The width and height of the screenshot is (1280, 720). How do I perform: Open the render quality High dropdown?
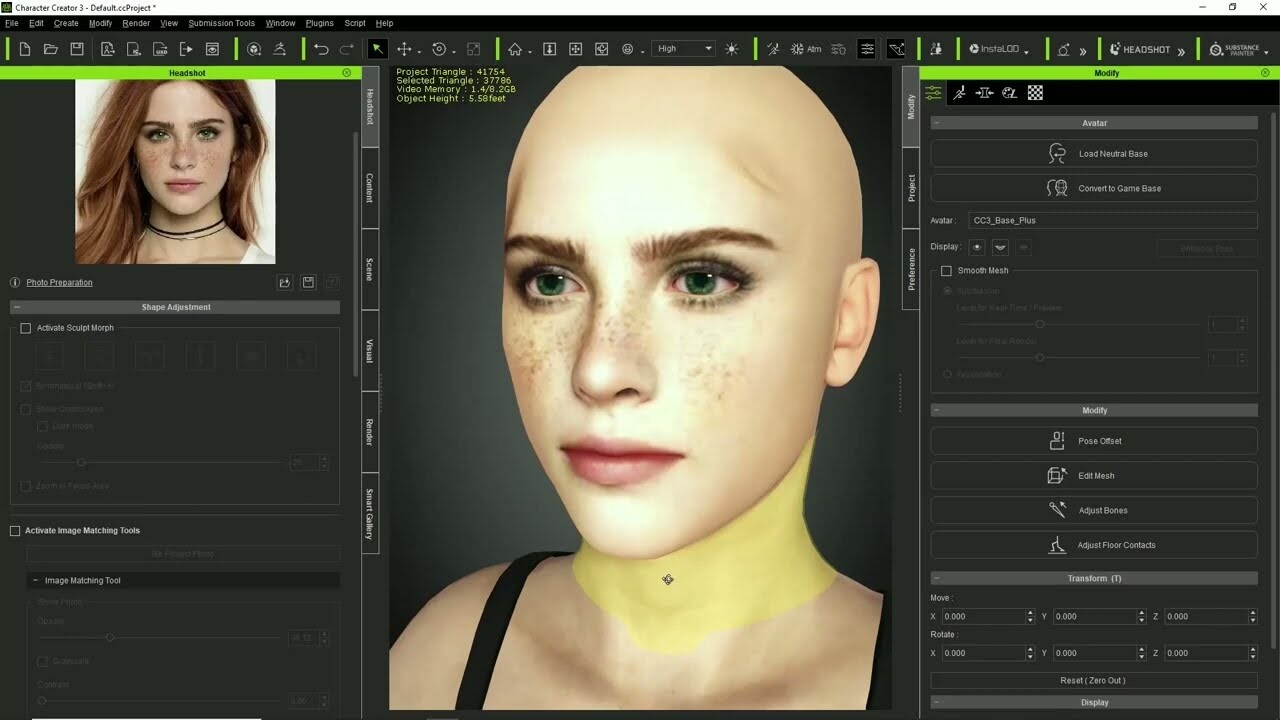[x=683, y=48]
